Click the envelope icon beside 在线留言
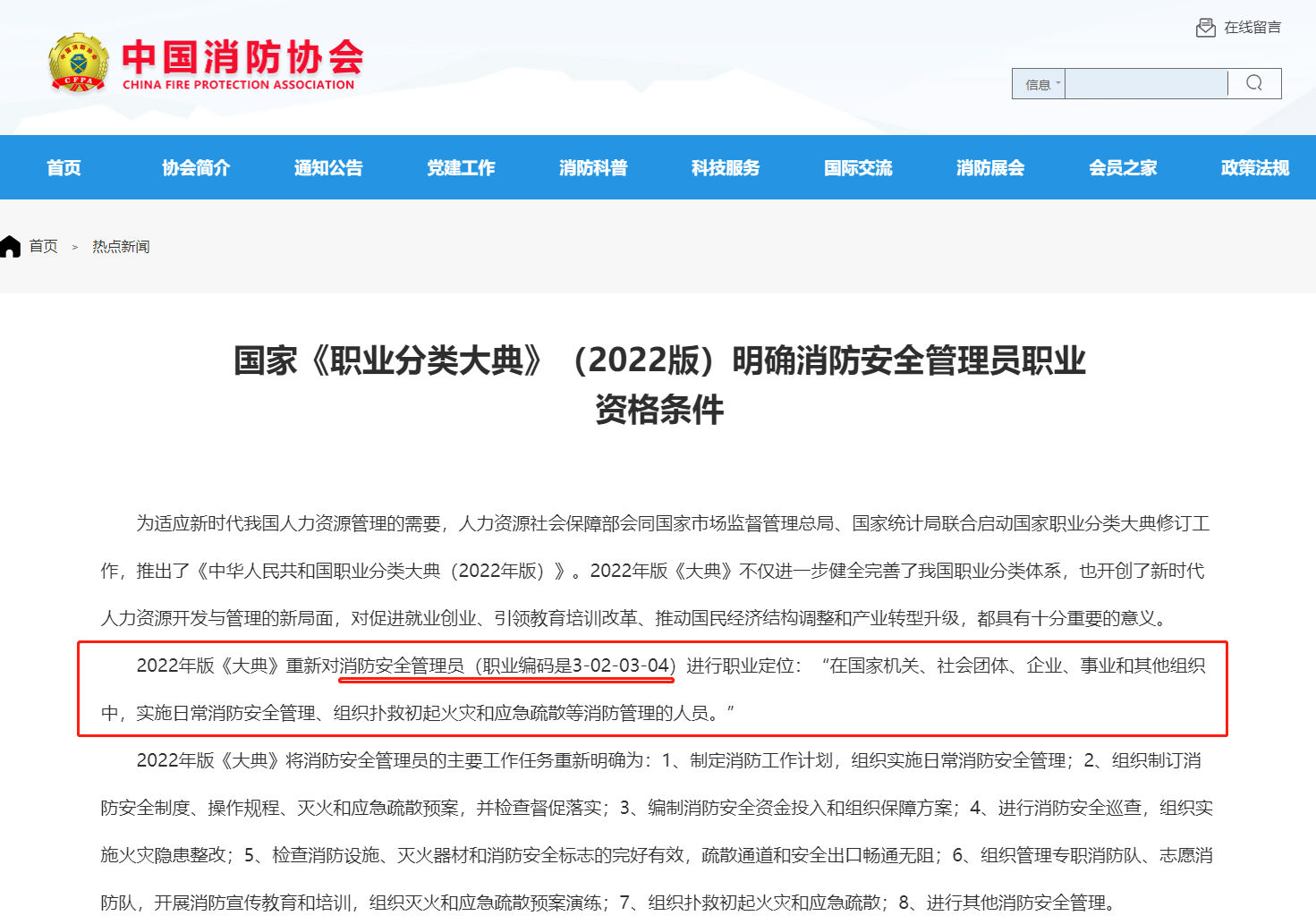The height and width of the screenshot is (924, 1316). (x=1205, y=28)
